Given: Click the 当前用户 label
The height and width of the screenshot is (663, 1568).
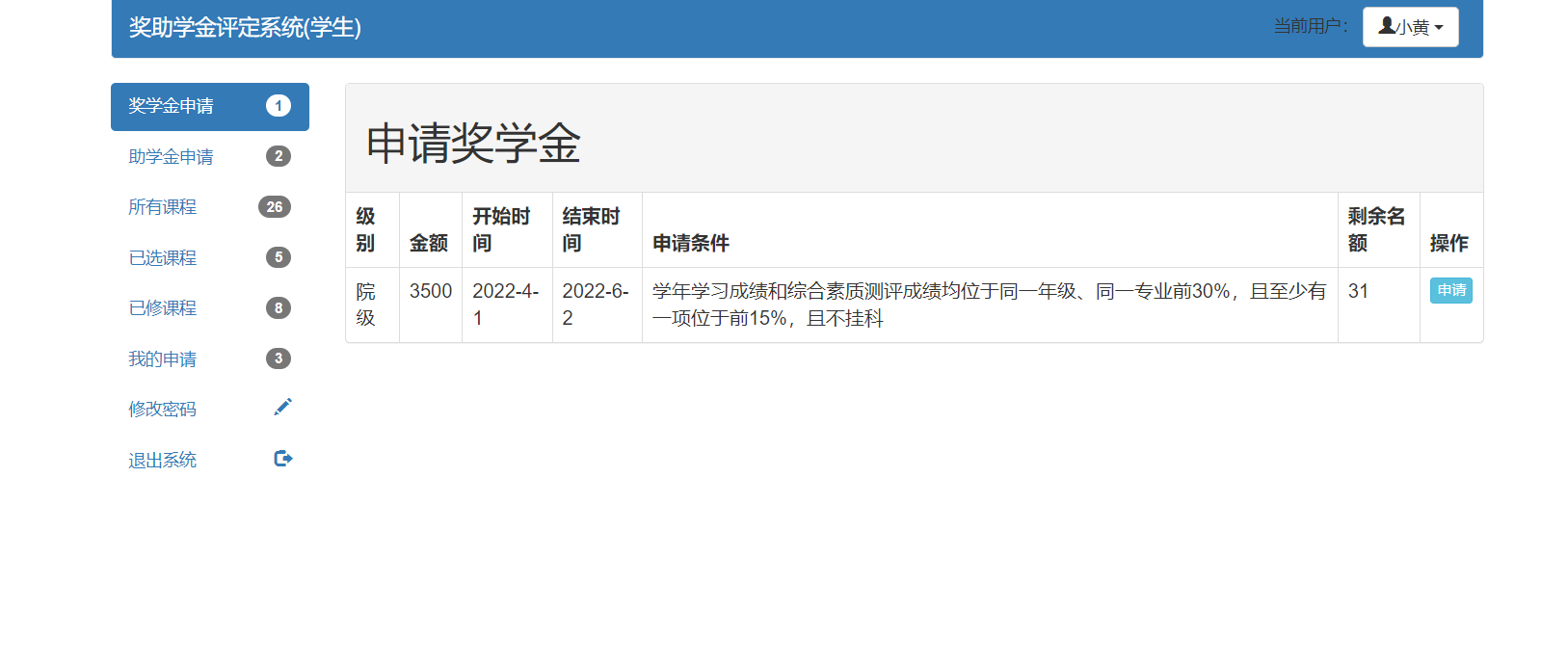Looking at the screenshot, I should pos(1311,26).
